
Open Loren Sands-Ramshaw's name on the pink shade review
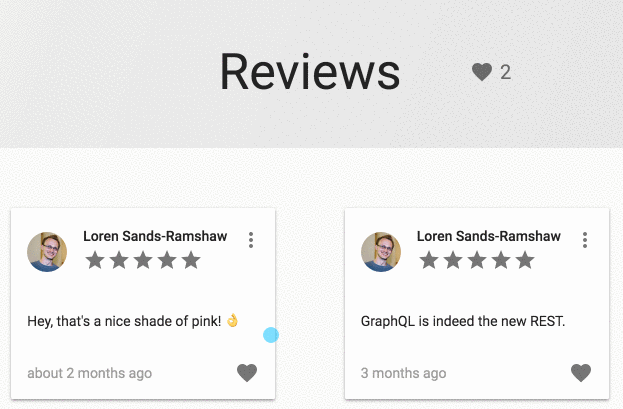pos(155,236)
